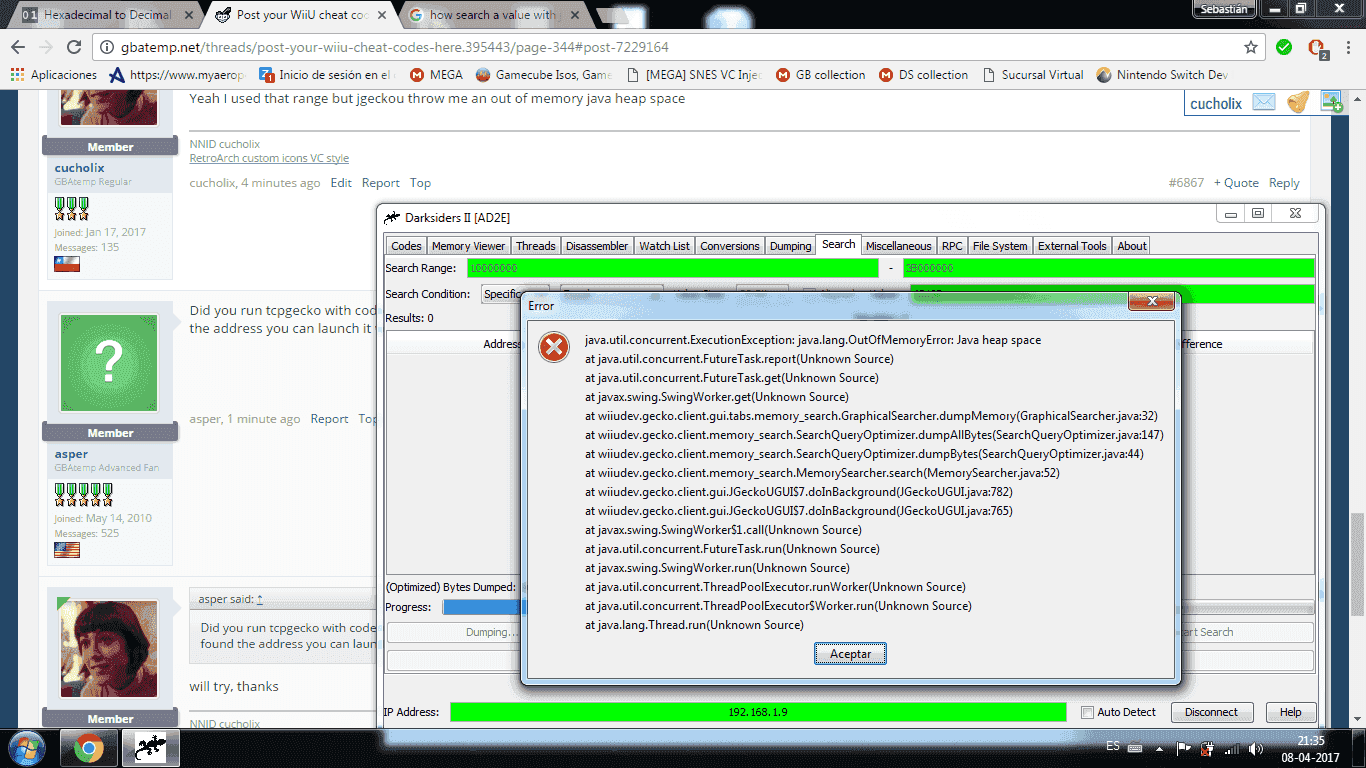Click the Help button in JGecko
This screenshot has width=1366, height=768.
tap(1290, 713)
